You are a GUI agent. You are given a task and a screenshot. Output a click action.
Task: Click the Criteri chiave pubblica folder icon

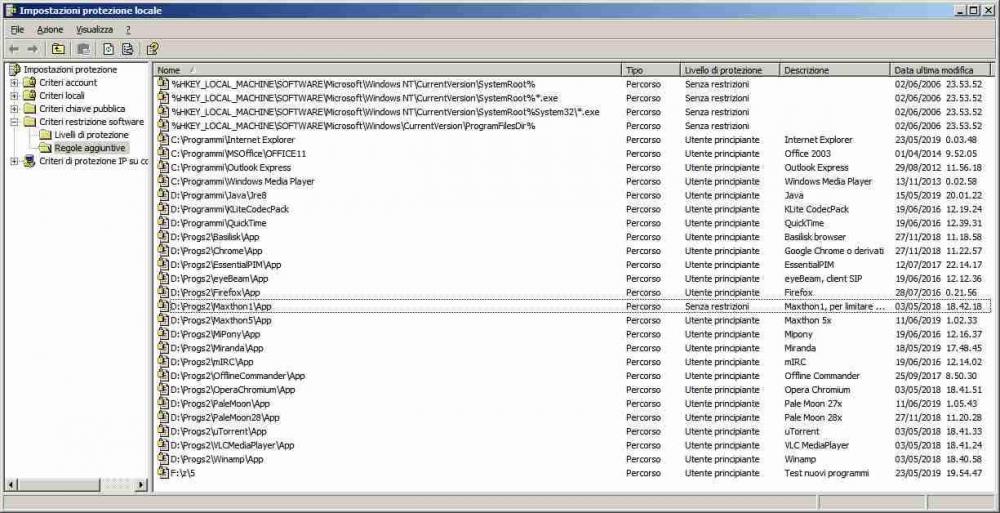coord(29,108)
